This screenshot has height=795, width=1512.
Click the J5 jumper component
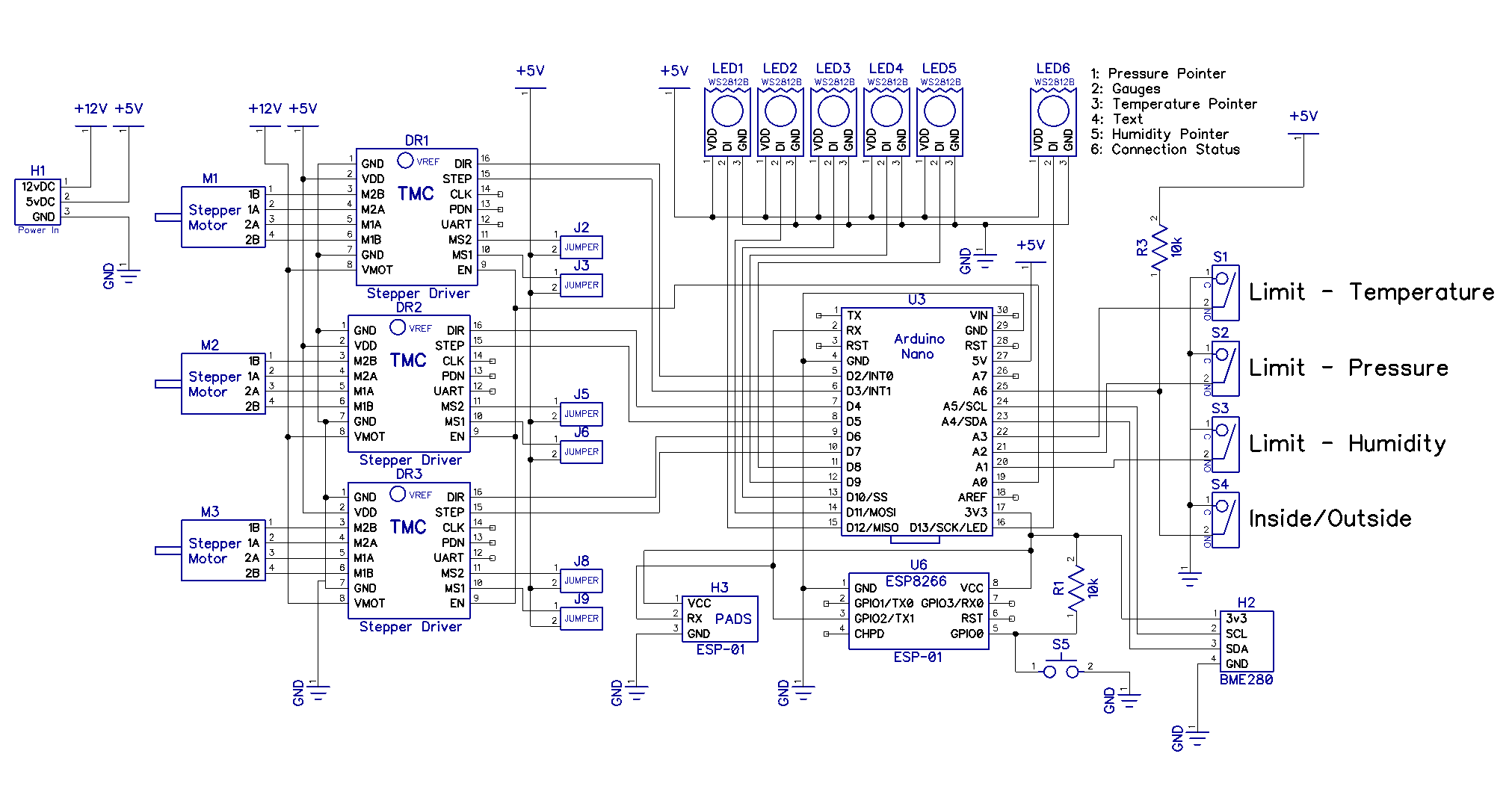581,413
